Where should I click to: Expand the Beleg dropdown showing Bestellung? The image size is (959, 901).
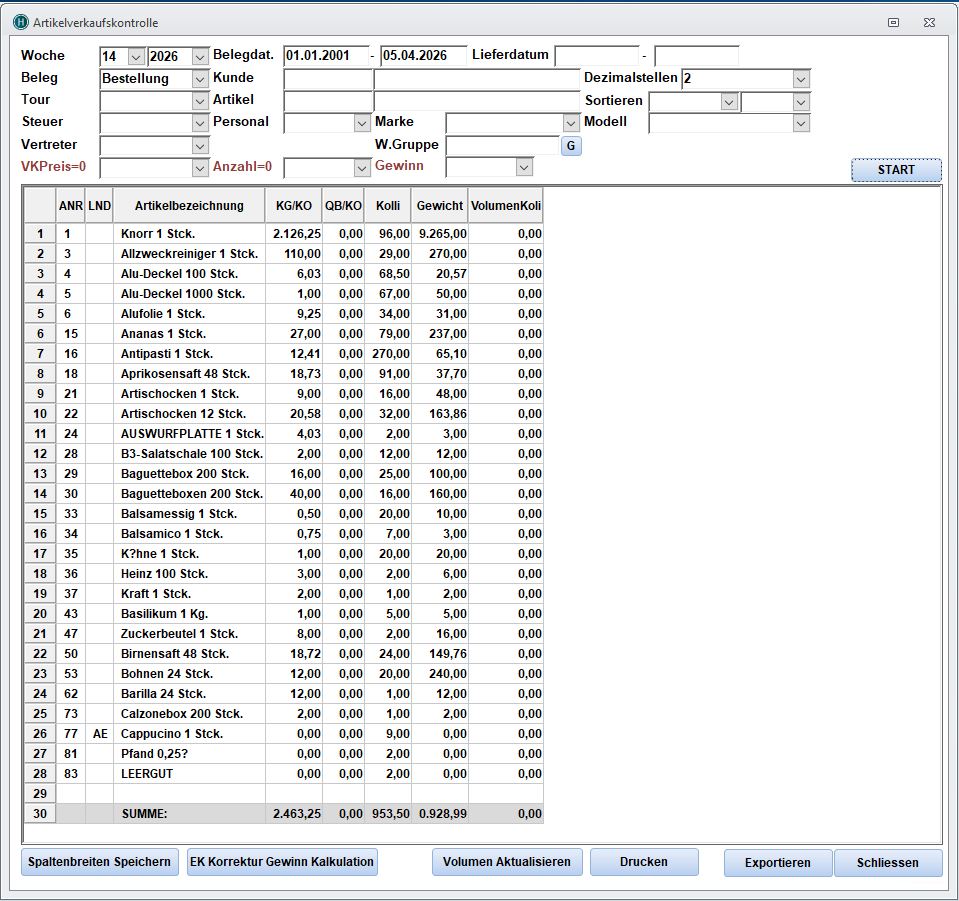[199, 78]
